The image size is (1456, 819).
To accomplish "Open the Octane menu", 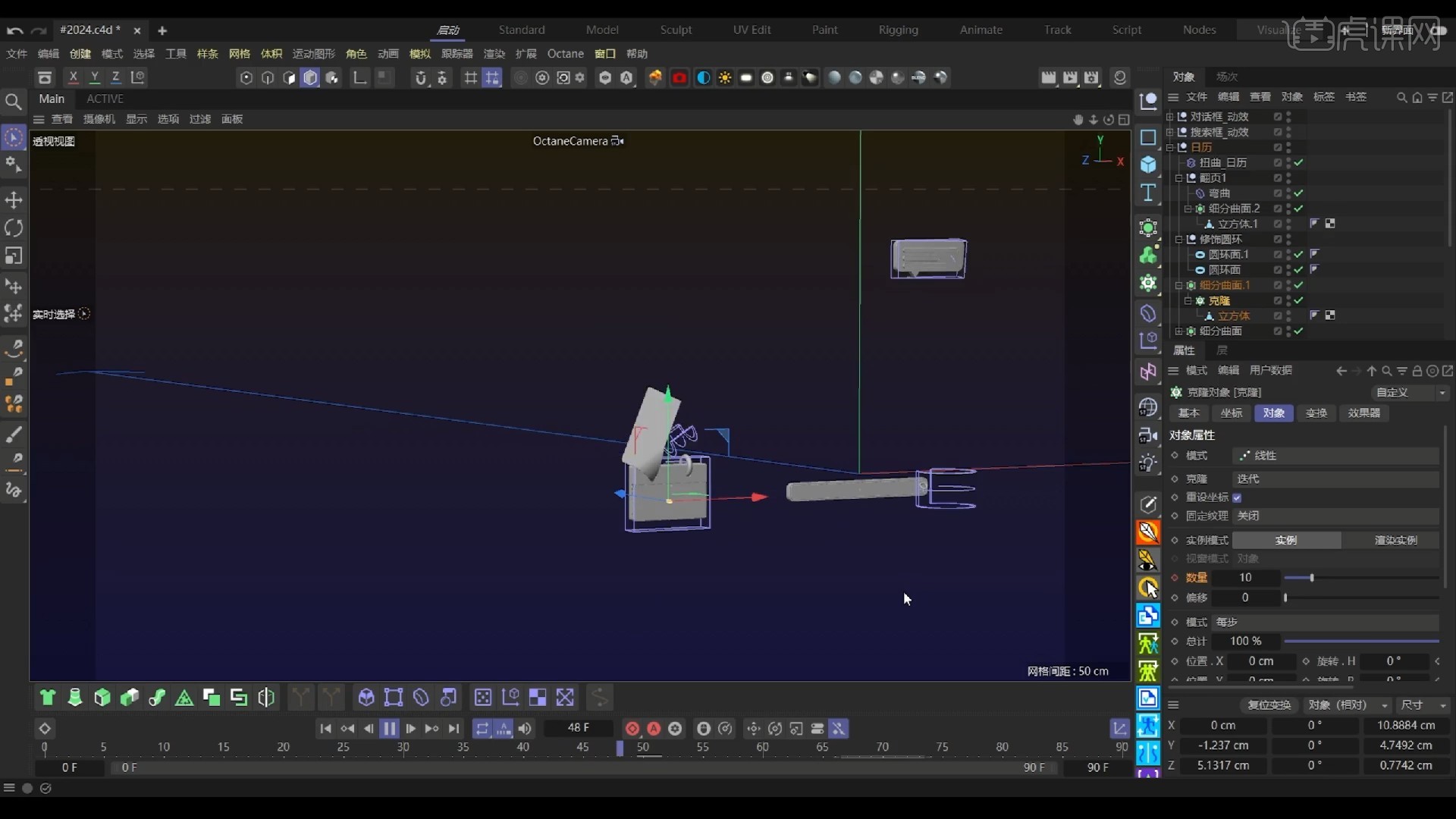I will 565,54.
